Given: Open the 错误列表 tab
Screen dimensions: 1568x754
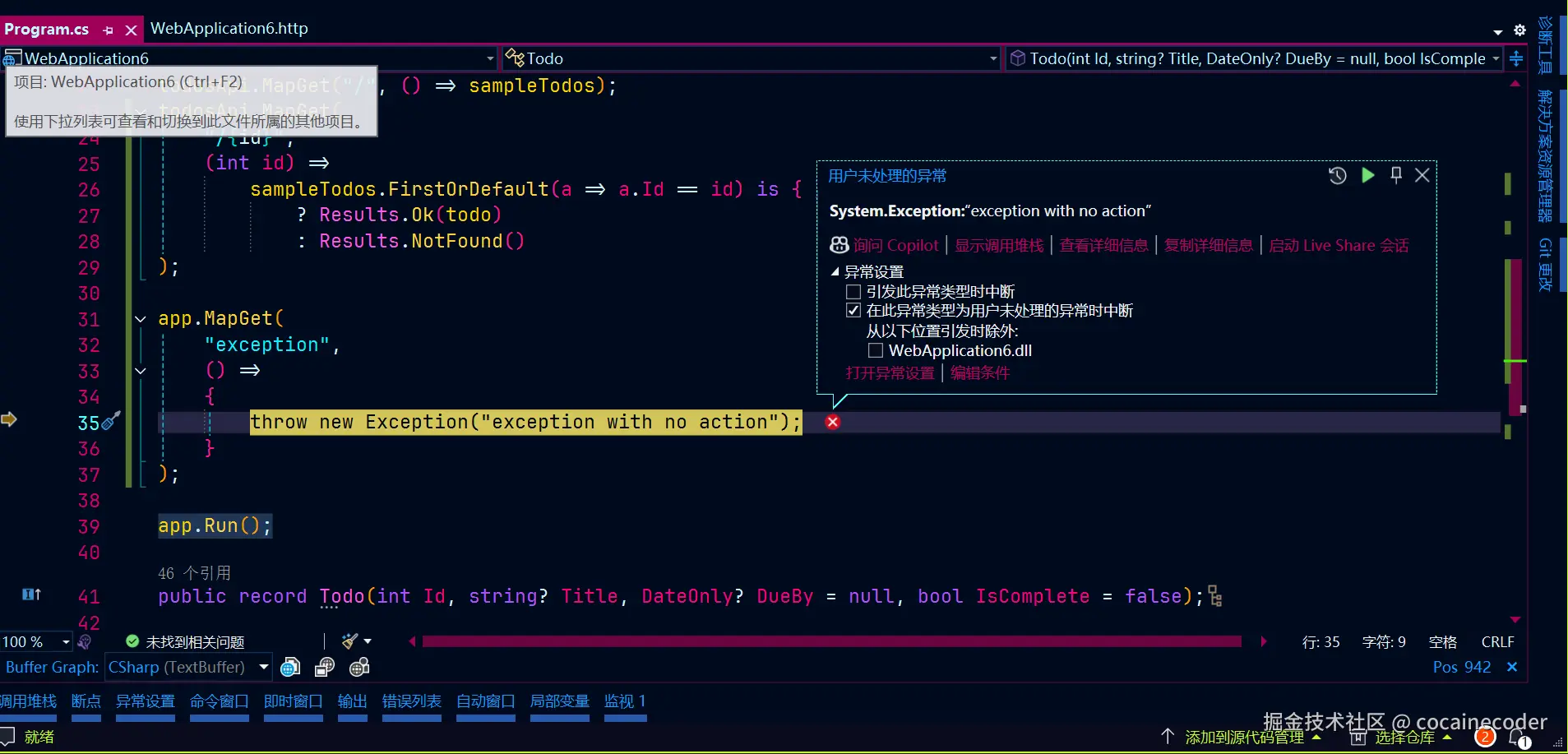Looking at the screenshot, I should pos(412,701).
